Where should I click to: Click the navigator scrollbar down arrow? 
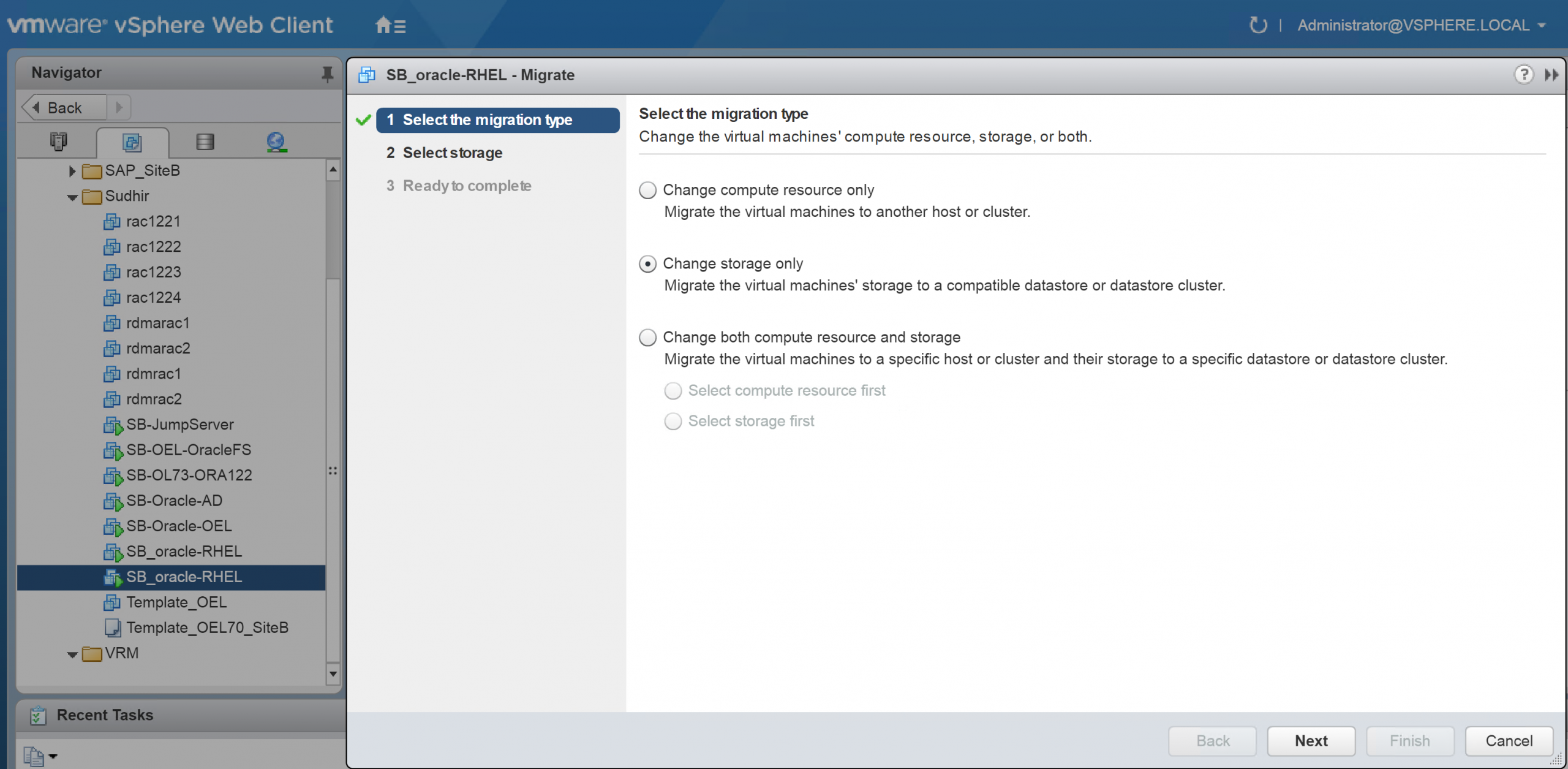pyautogui.click(x=333, y=673)
